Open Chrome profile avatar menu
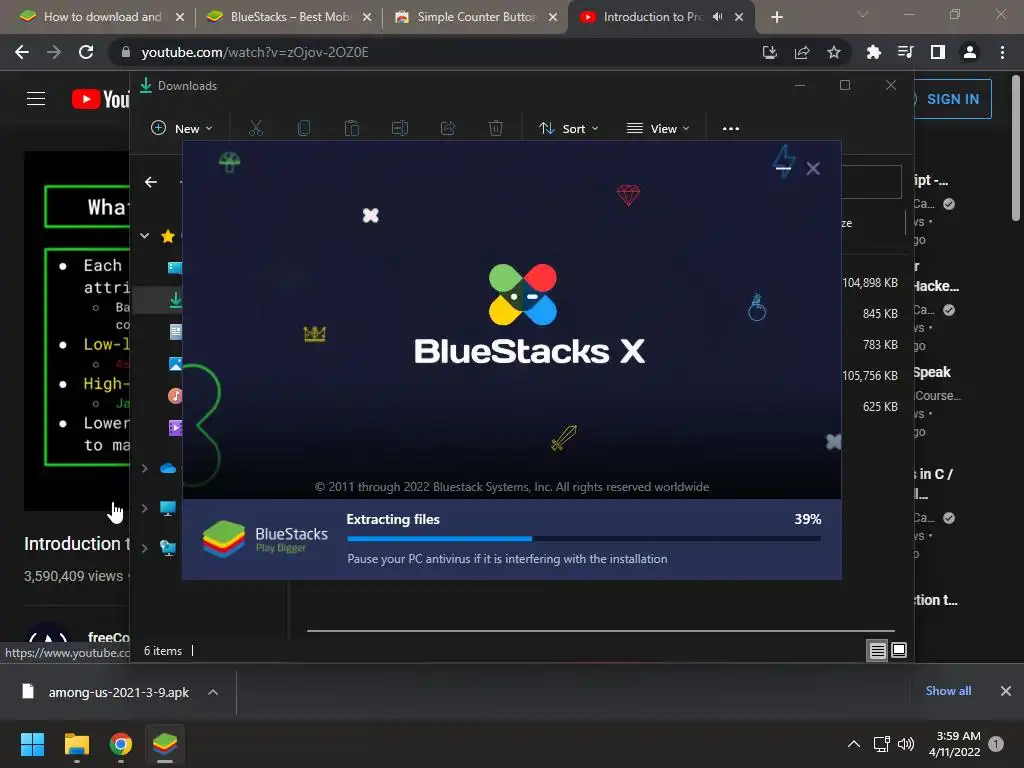Screen dimensions: 1024x768 pyautogui.click(x=970, y=52)
